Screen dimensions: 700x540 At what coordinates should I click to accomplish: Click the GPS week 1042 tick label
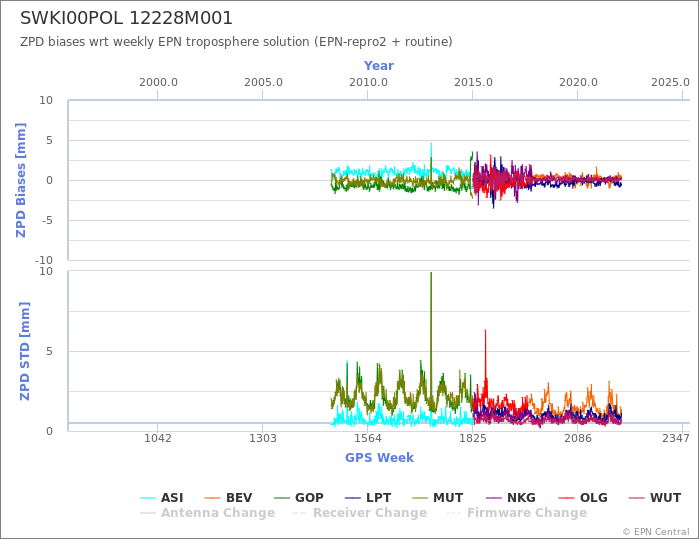(158, 438)
